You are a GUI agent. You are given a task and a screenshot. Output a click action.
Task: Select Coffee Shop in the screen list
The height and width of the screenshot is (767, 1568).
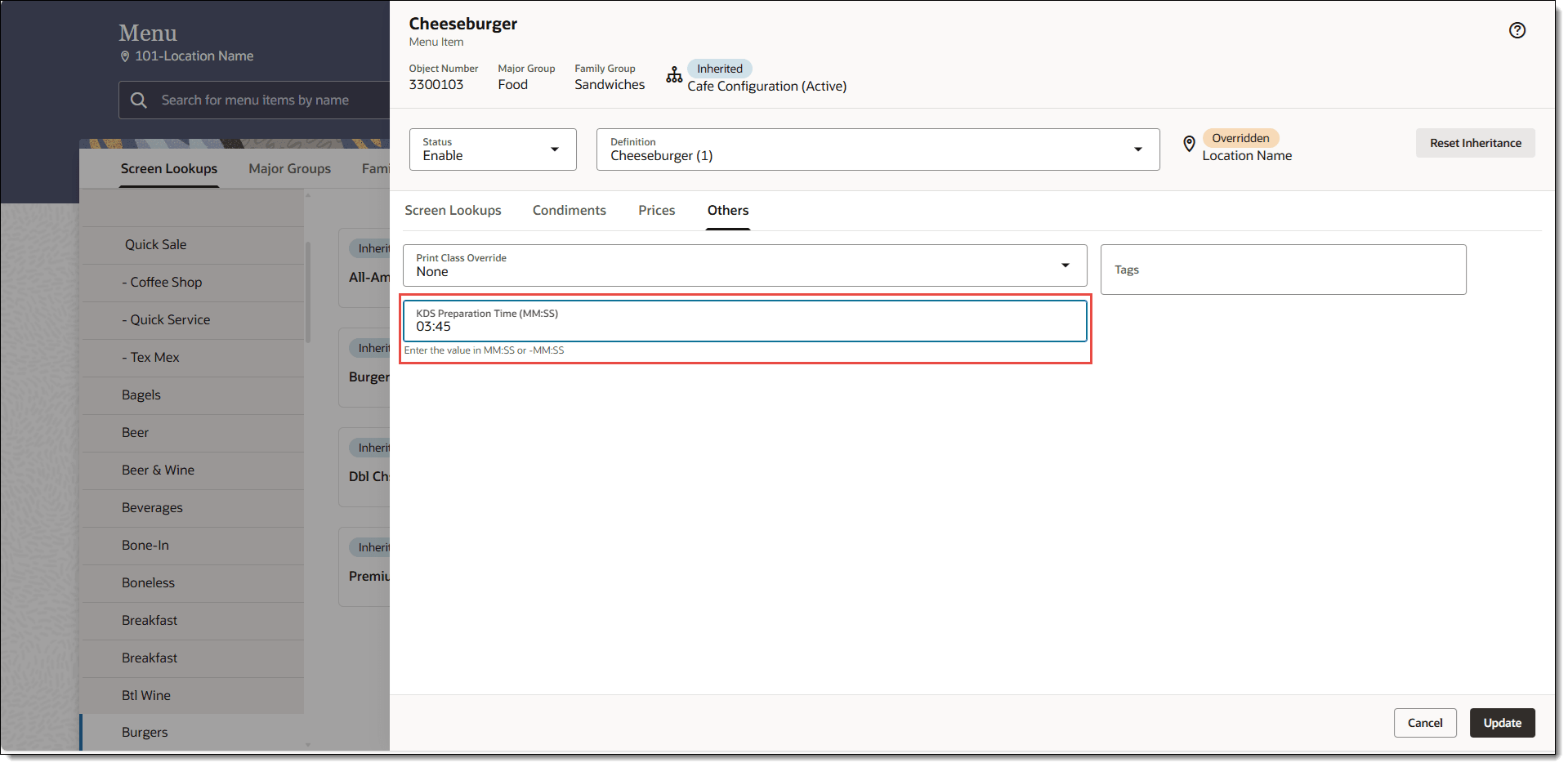pyautogui.click(x=166, y=283)
